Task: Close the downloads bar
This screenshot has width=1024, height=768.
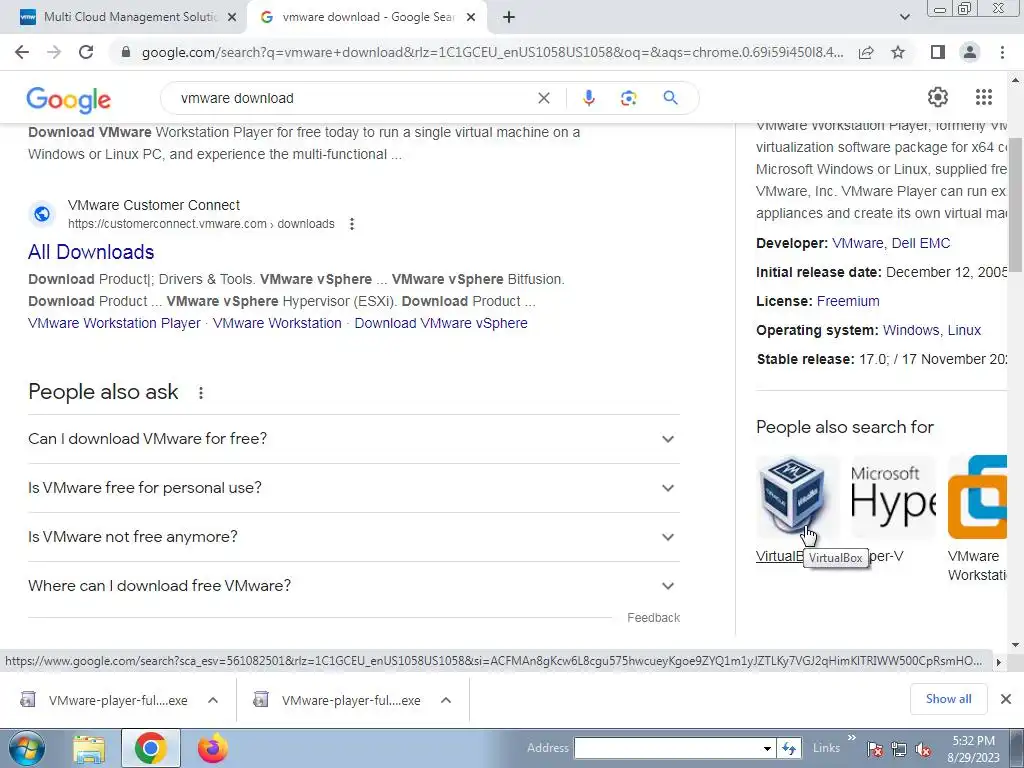Action: pos(1006,699)
